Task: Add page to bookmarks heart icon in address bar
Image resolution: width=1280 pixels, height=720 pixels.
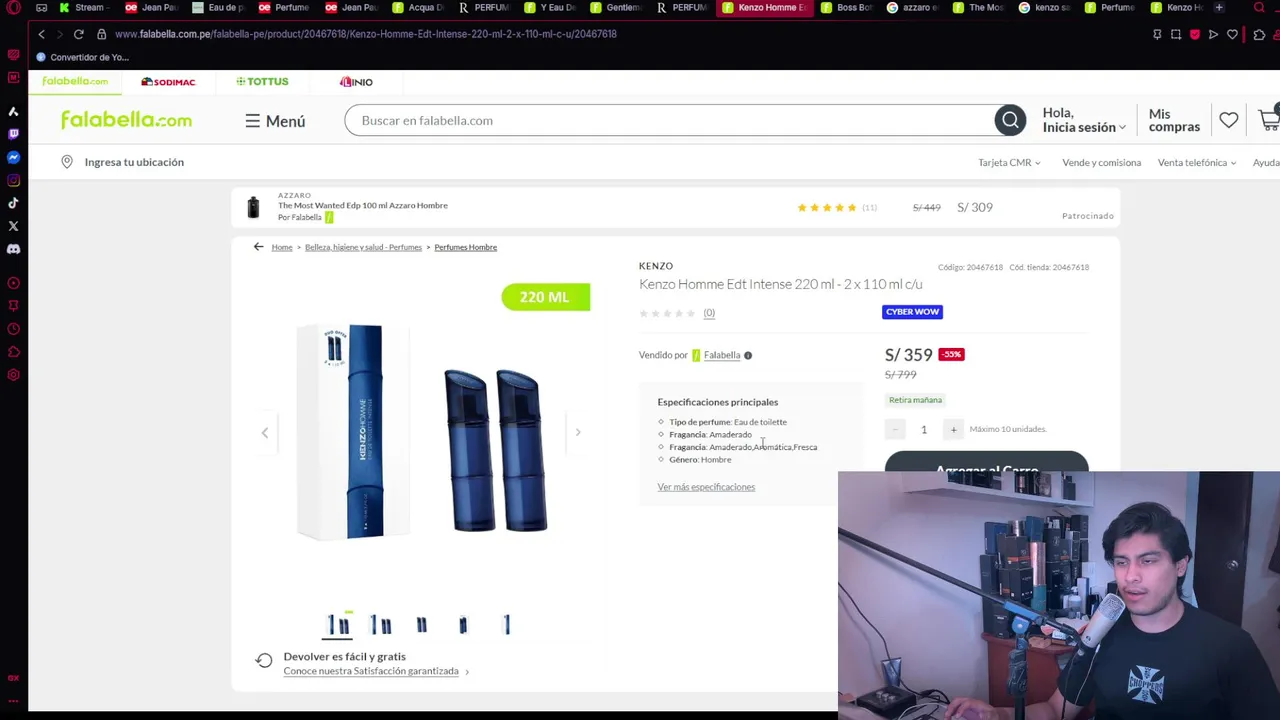Action: (1233, 34)
